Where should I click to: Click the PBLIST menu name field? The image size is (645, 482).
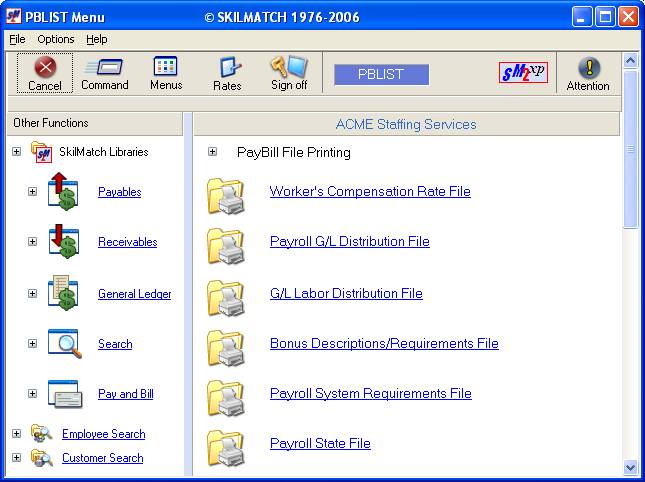point(381,74)
